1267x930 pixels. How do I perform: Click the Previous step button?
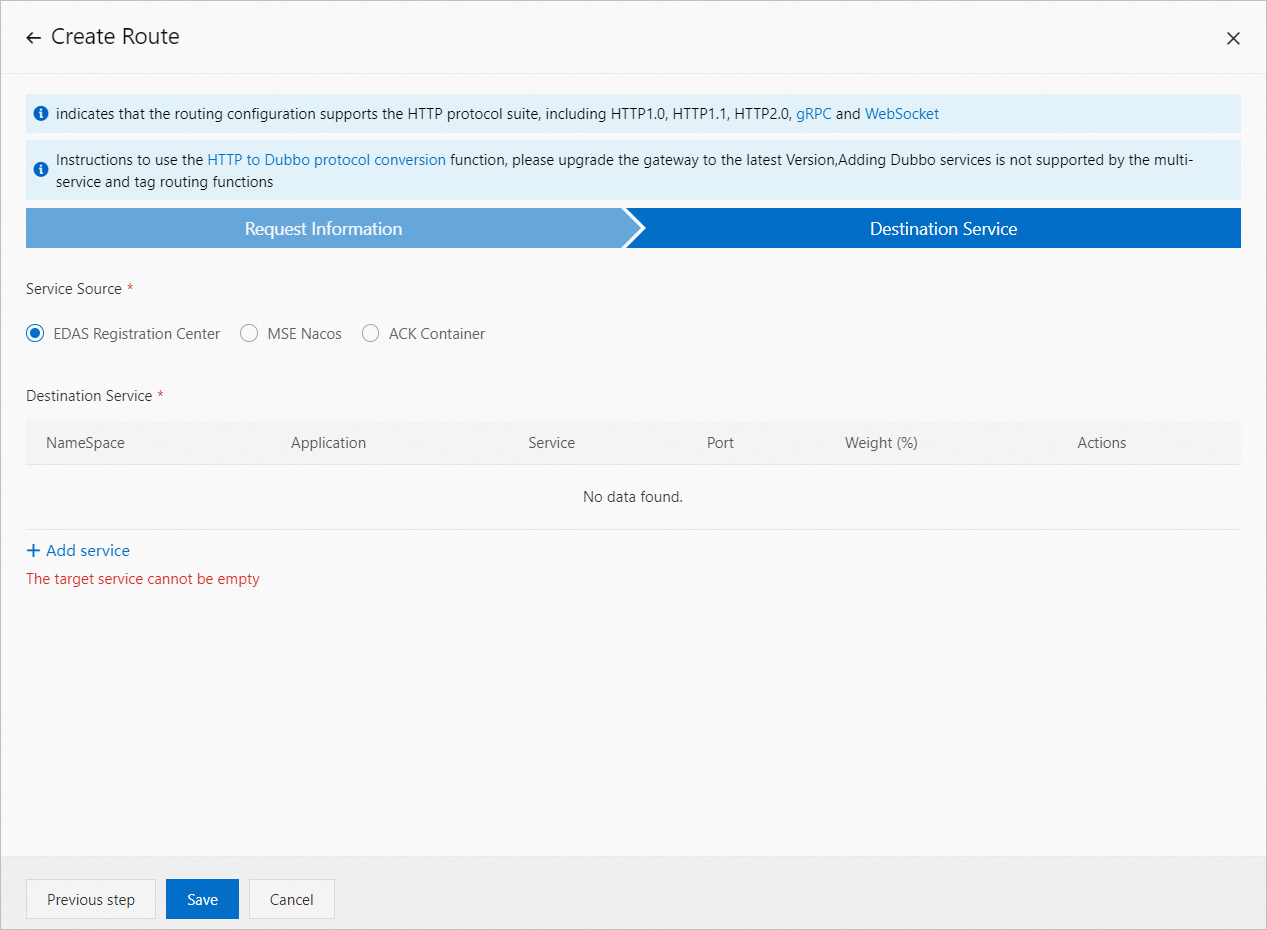click(x=90, y=899)
